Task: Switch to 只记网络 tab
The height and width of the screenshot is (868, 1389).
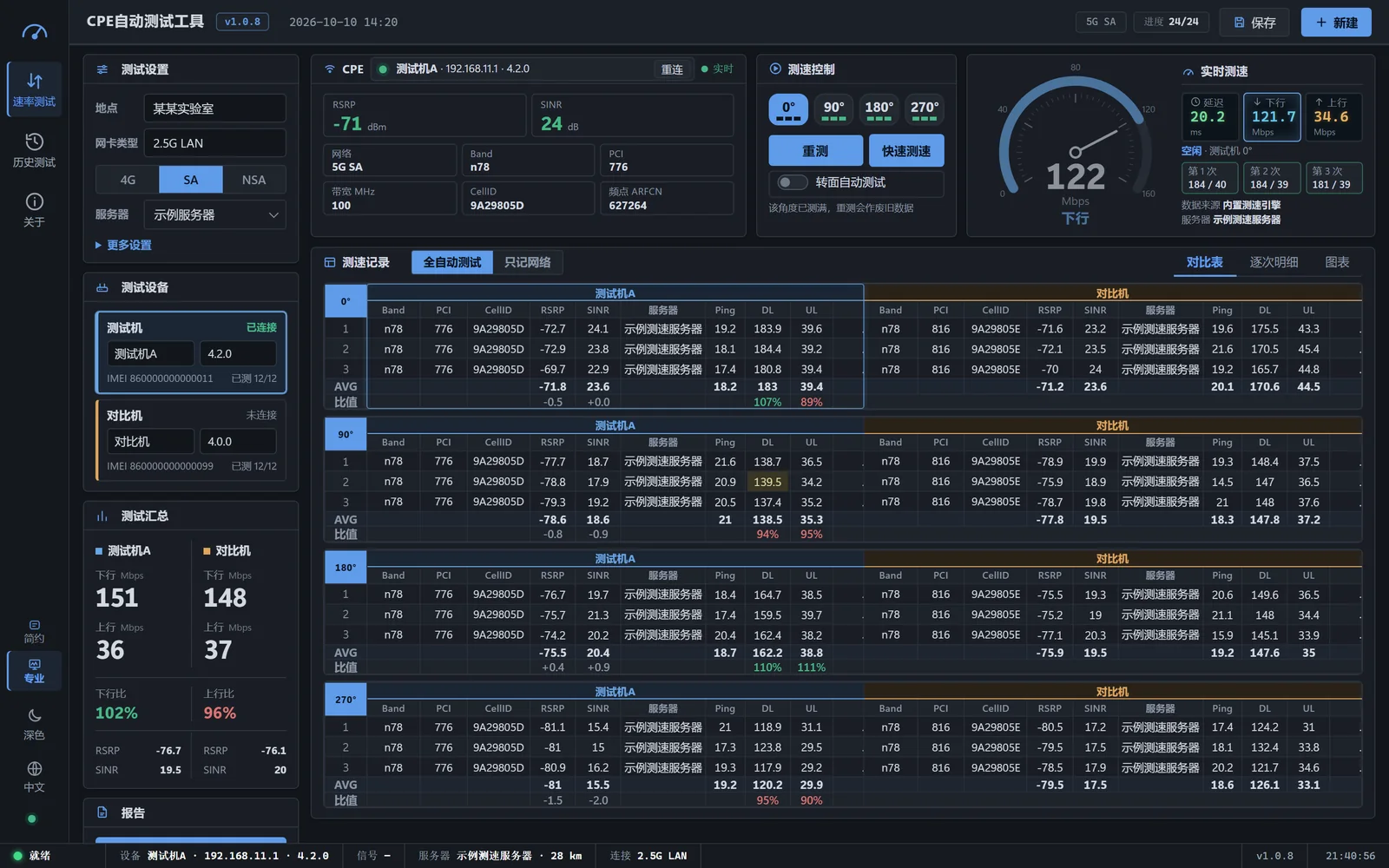Action: pyautogui.click(x=527, y=262)
